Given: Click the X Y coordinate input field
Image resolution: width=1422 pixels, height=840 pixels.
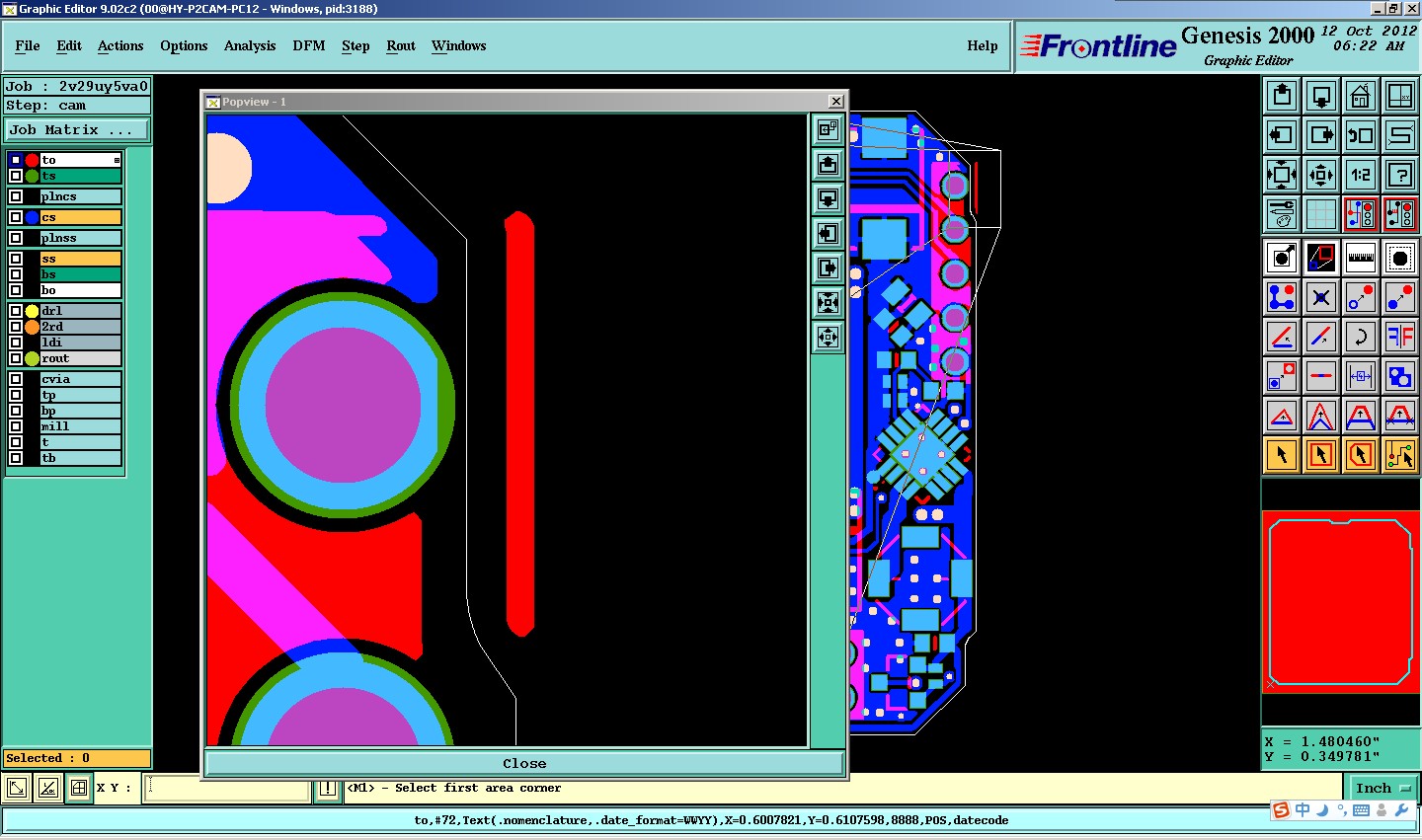Looking at the screenshot, I should point(228,788).
